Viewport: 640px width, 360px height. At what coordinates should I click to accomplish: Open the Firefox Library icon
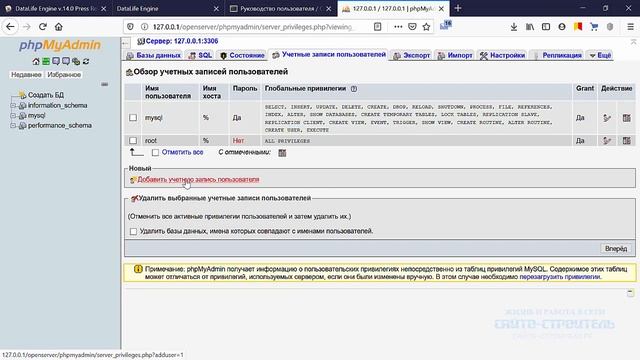coord(530,27)
